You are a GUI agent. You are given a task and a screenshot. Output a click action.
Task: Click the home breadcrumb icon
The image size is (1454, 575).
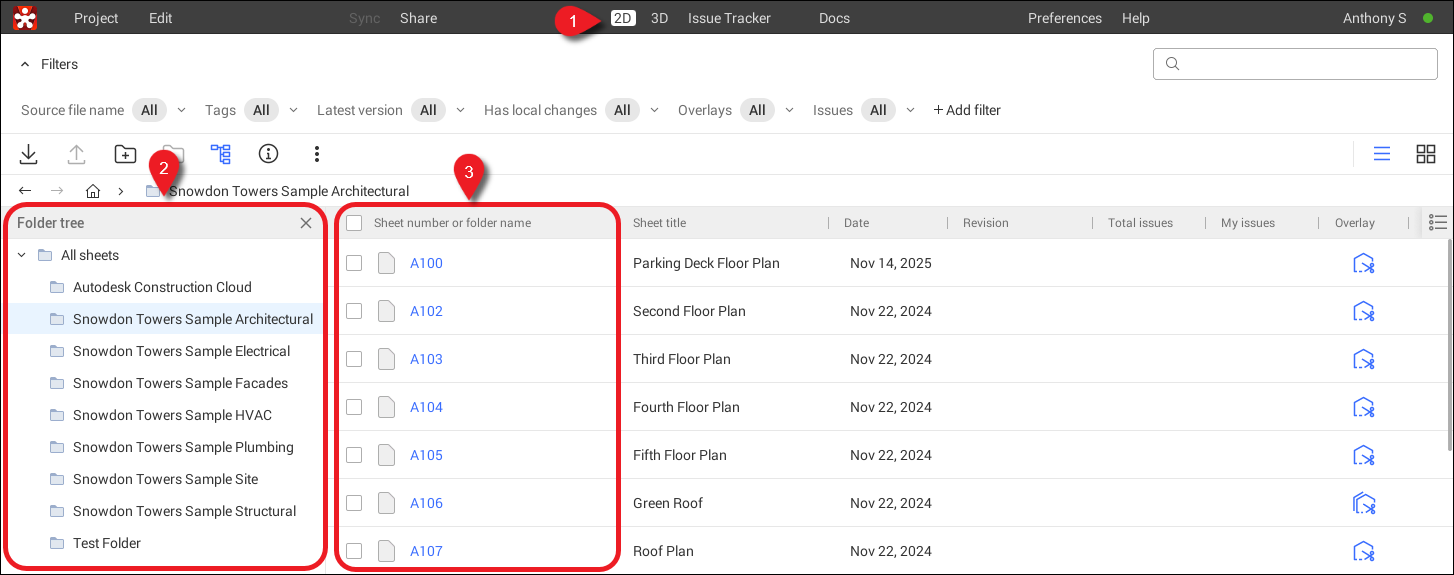(93, 191)
